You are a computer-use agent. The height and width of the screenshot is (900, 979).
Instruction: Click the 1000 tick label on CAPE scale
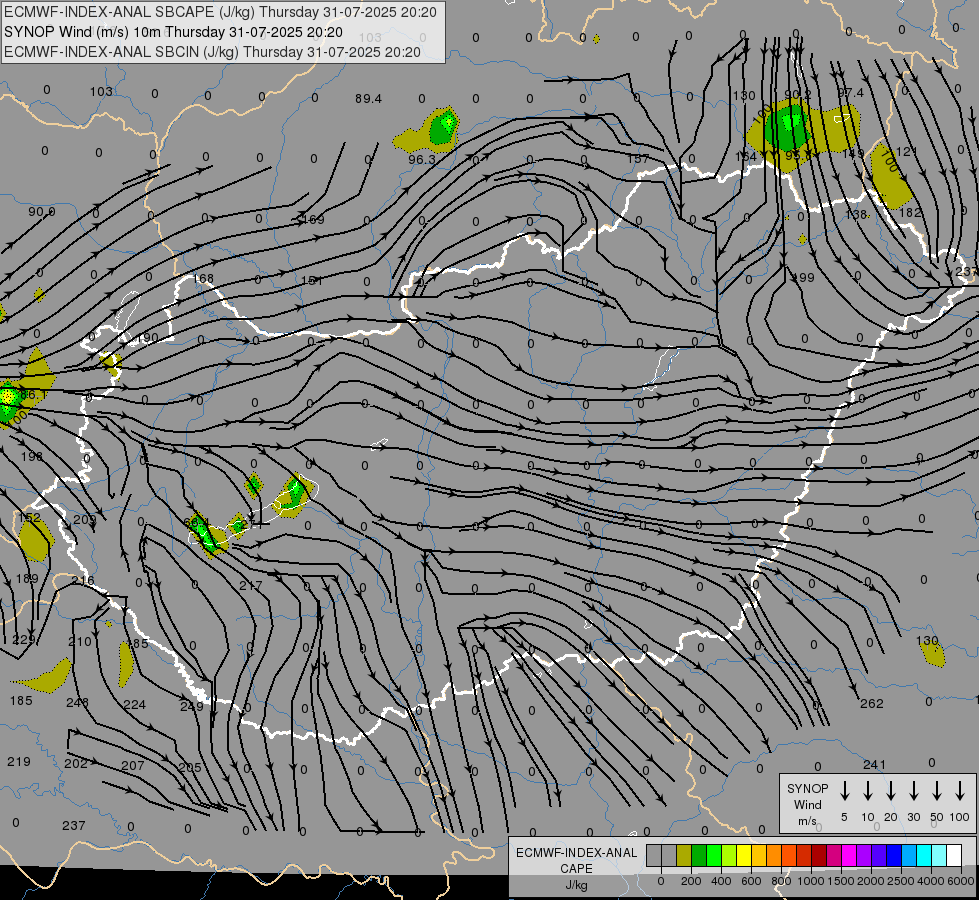[x=810, y=881]
